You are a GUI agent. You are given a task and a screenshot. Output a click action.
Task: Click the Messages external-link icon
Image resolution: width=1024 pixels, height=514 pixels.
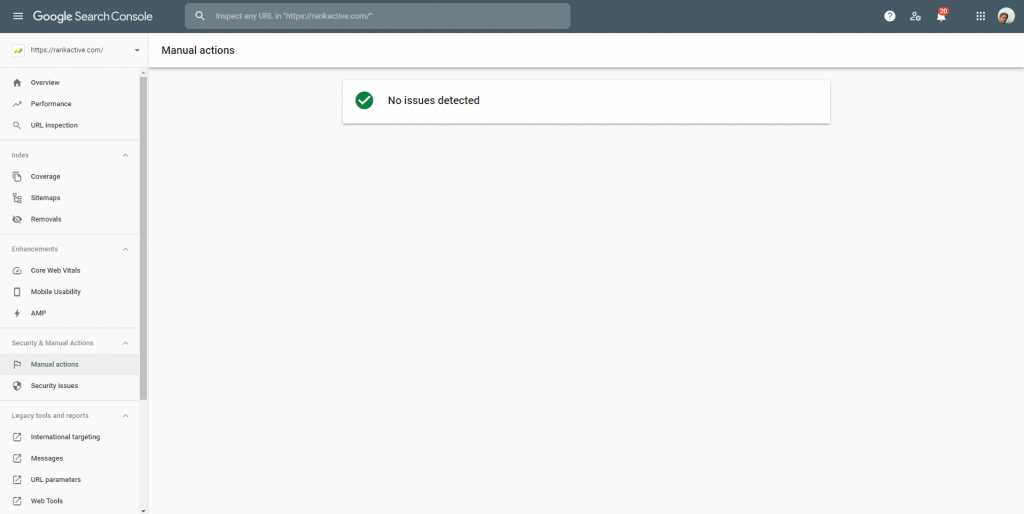17,458
